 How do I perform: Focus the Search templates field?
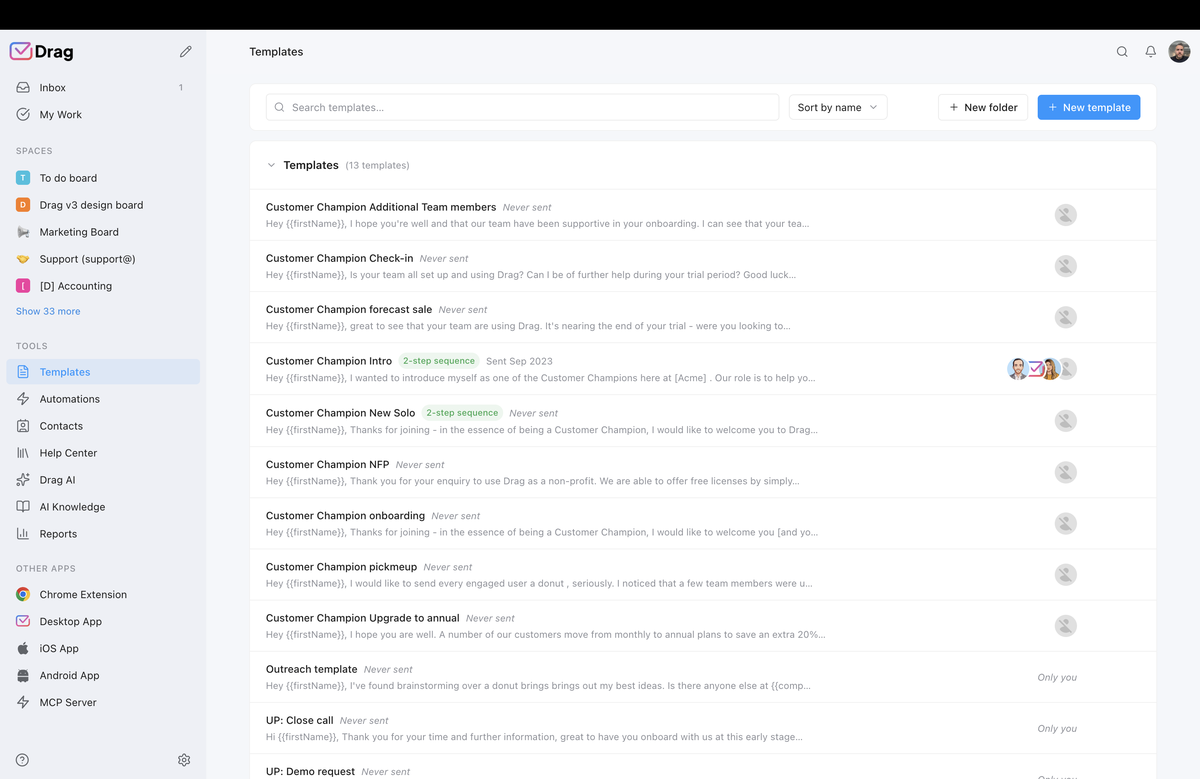point(522,107)
